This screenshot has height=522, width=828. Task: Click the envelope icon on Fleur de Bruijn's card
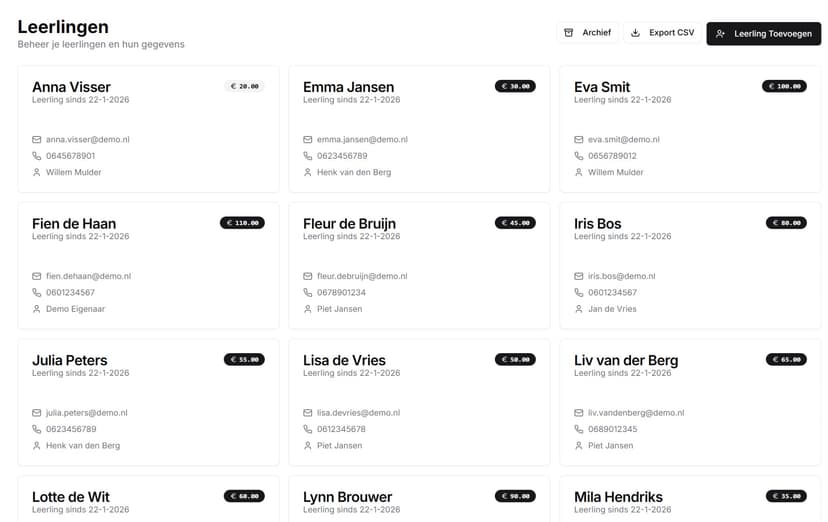click(x=308, y=276)
